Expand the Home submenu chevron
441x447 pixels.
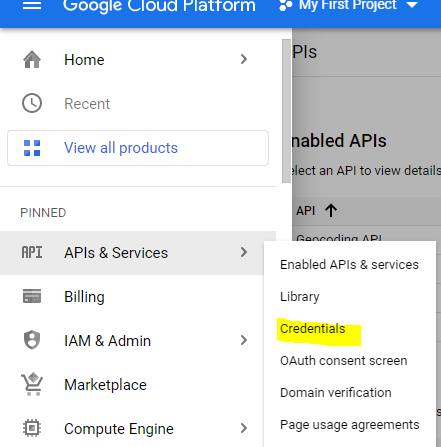(x=244, y=59)
